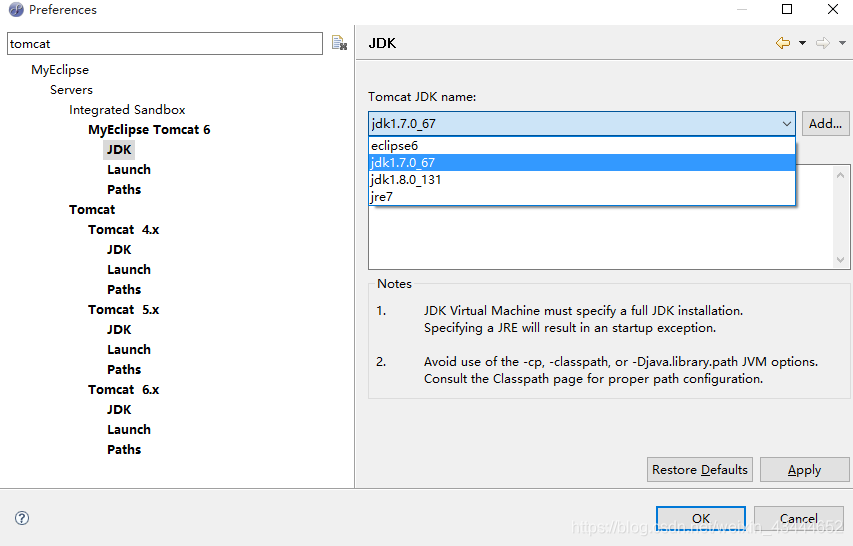Viewport: 853px width, 546px height.
Task: Click Restore Defaults button
Action: (x=700, y=469)
